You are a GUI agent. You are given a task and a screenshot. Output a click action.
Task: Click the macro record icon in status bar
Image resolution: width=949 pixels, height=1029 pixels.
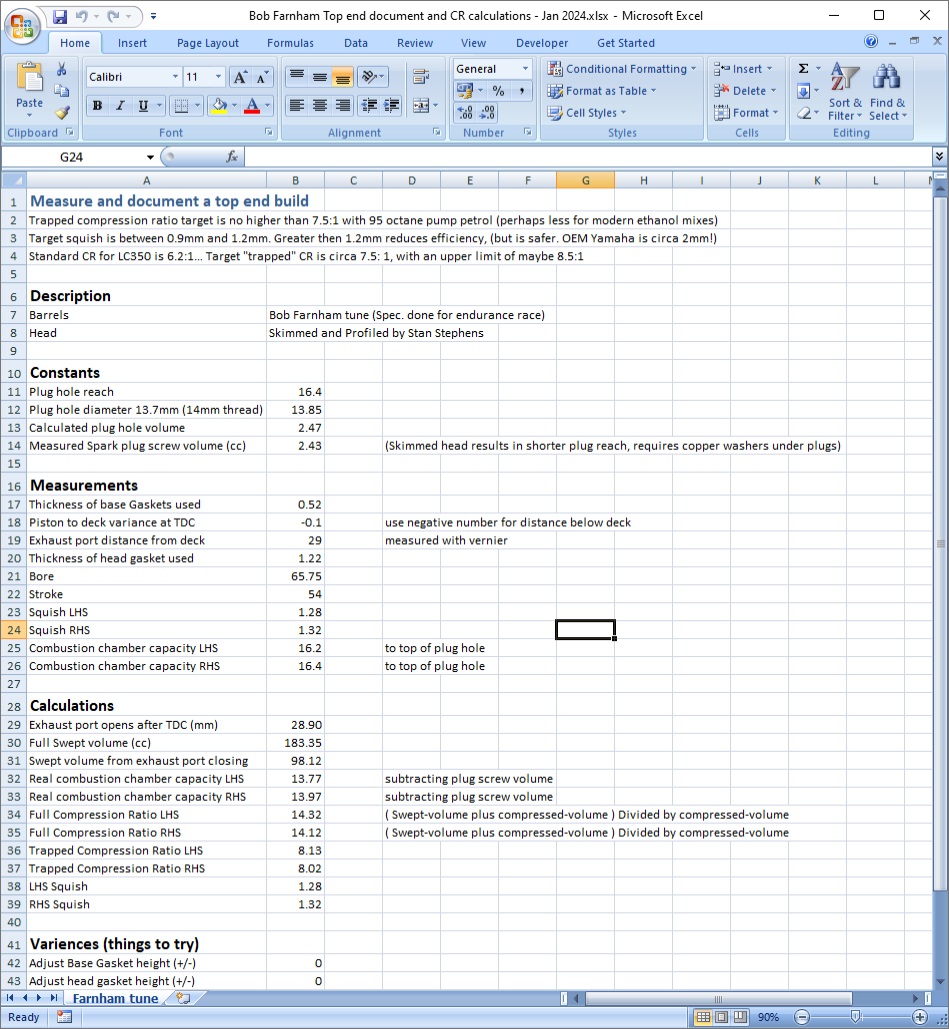64,1017
